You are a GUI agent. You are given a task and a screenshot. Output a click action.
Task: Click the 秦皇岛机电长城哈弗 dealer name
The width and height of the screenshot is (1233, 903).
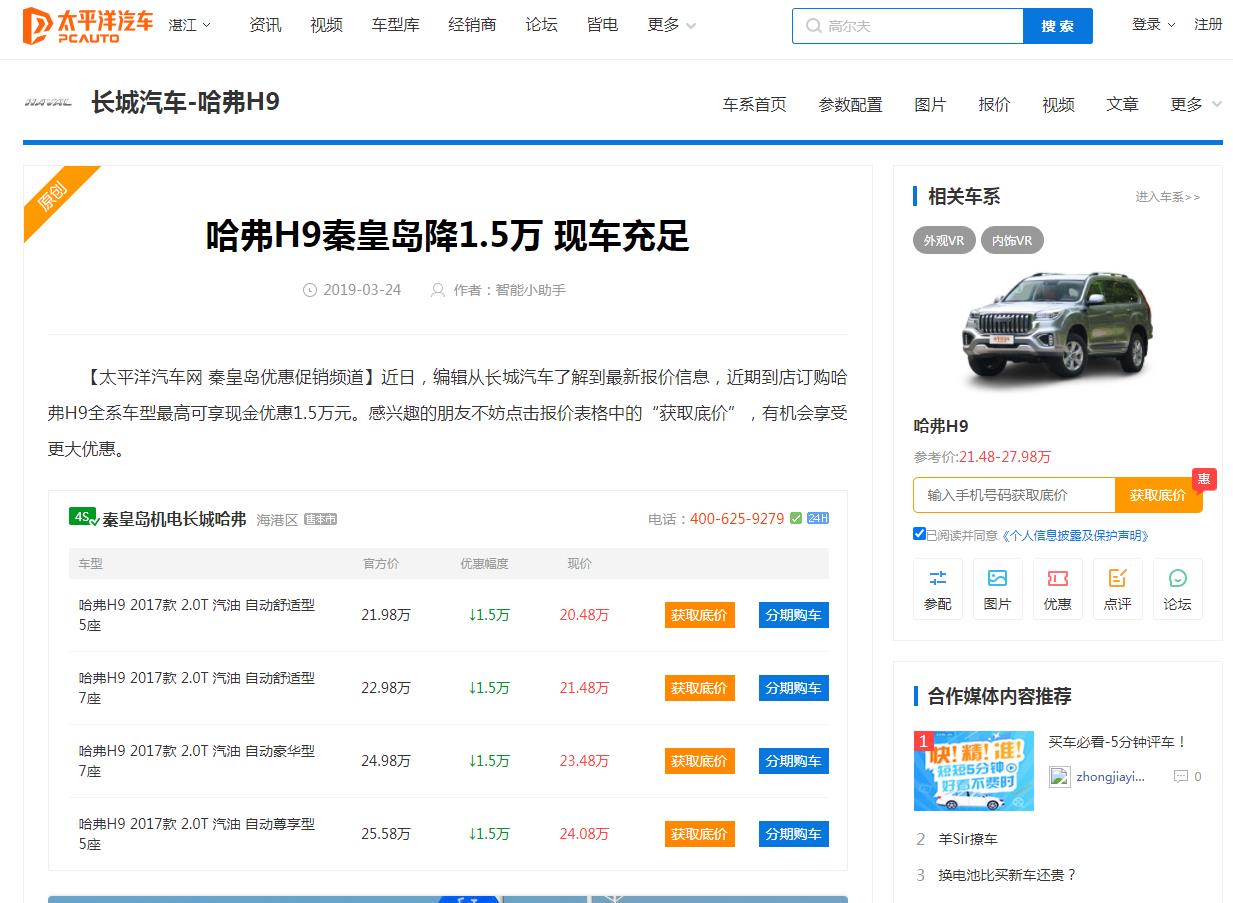(175, 519)
